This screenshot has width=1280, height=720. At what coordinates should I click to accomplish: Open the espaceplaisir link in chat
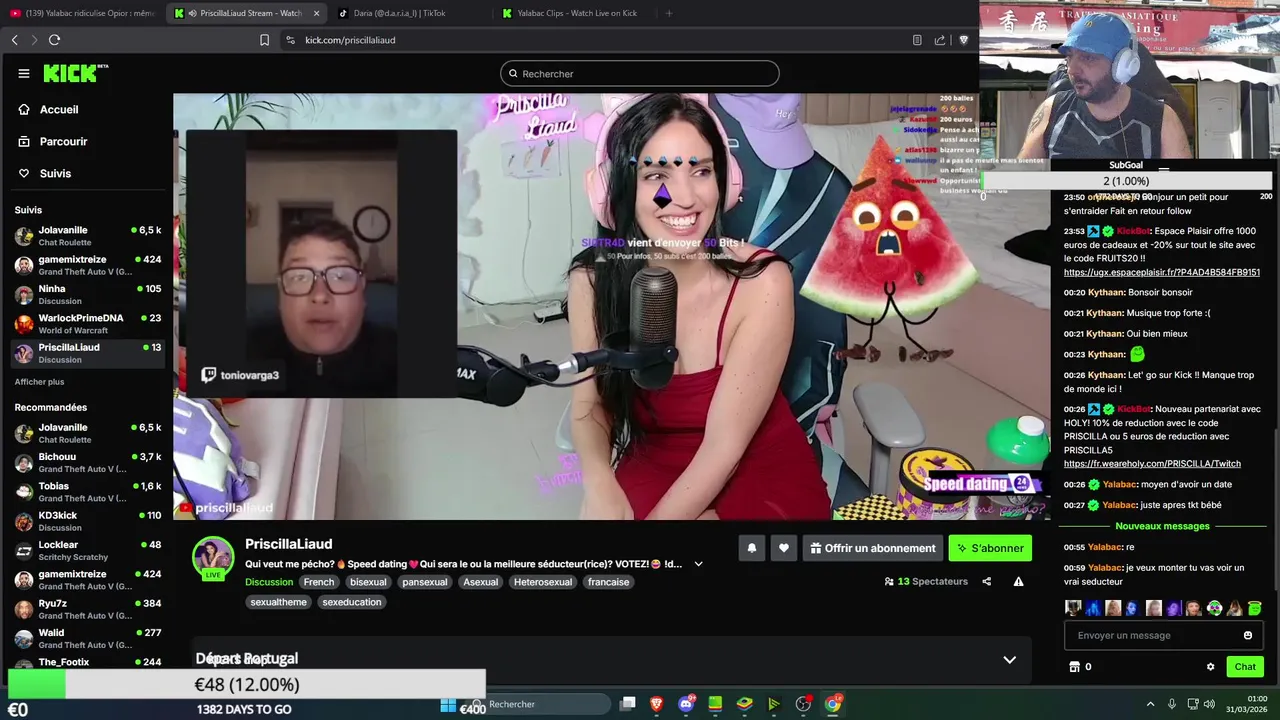pos(1161,272)
